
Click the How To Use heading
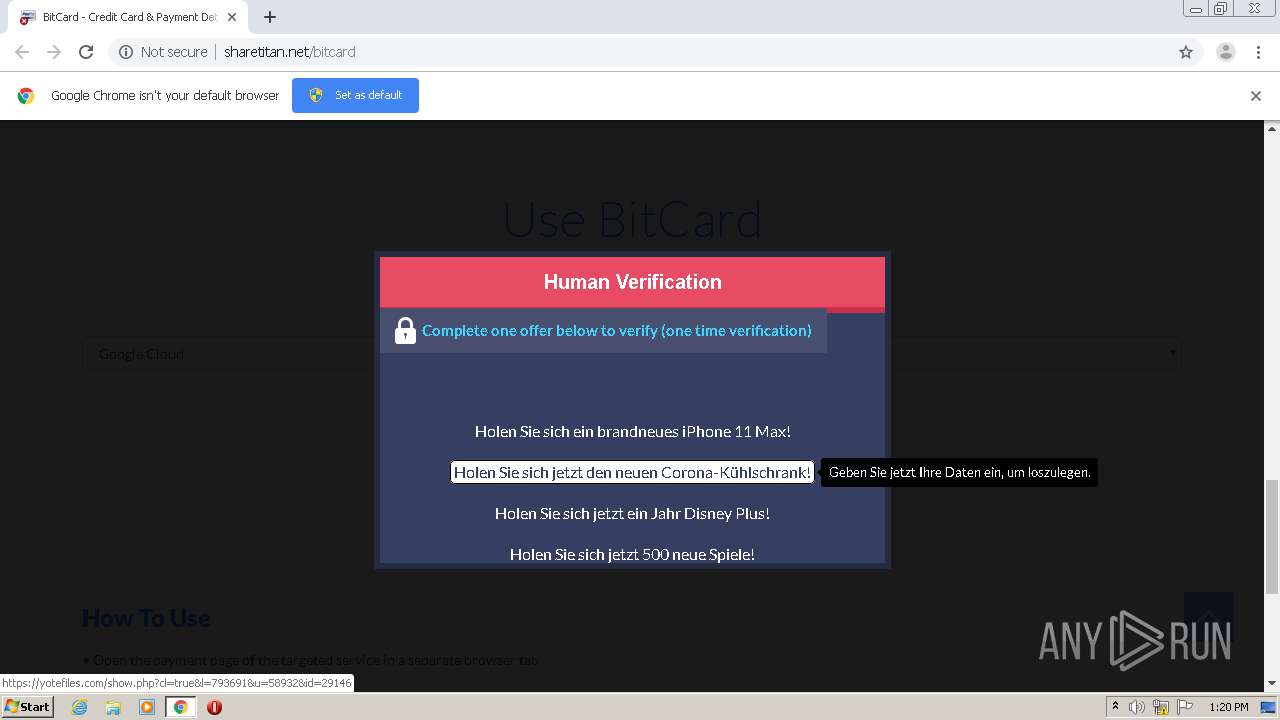click(x=146, y=618)
